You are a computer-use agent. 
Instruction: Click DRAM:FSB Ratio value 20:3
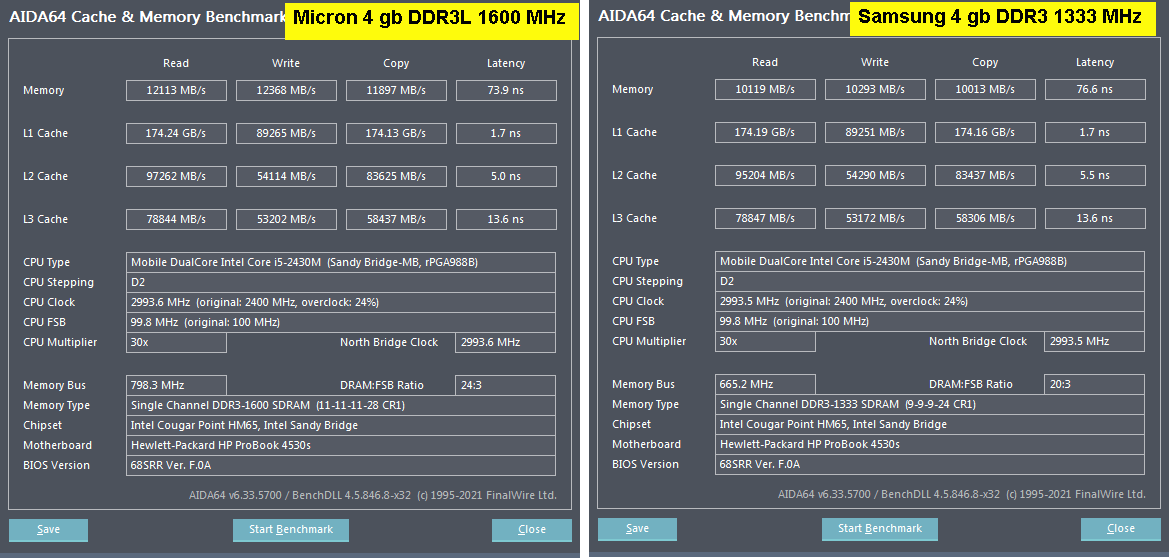click(1094, 384)
